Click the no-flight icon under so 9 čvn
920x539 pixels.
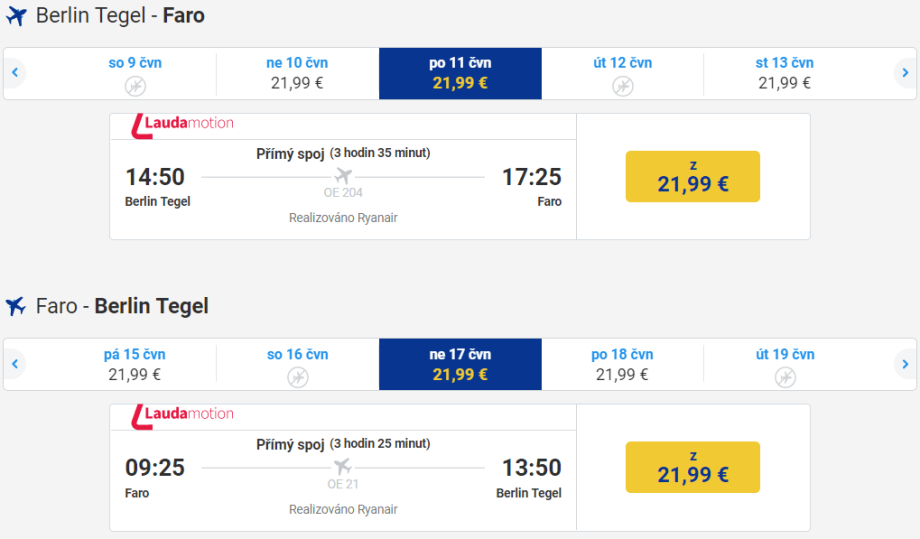pos(135,86)
